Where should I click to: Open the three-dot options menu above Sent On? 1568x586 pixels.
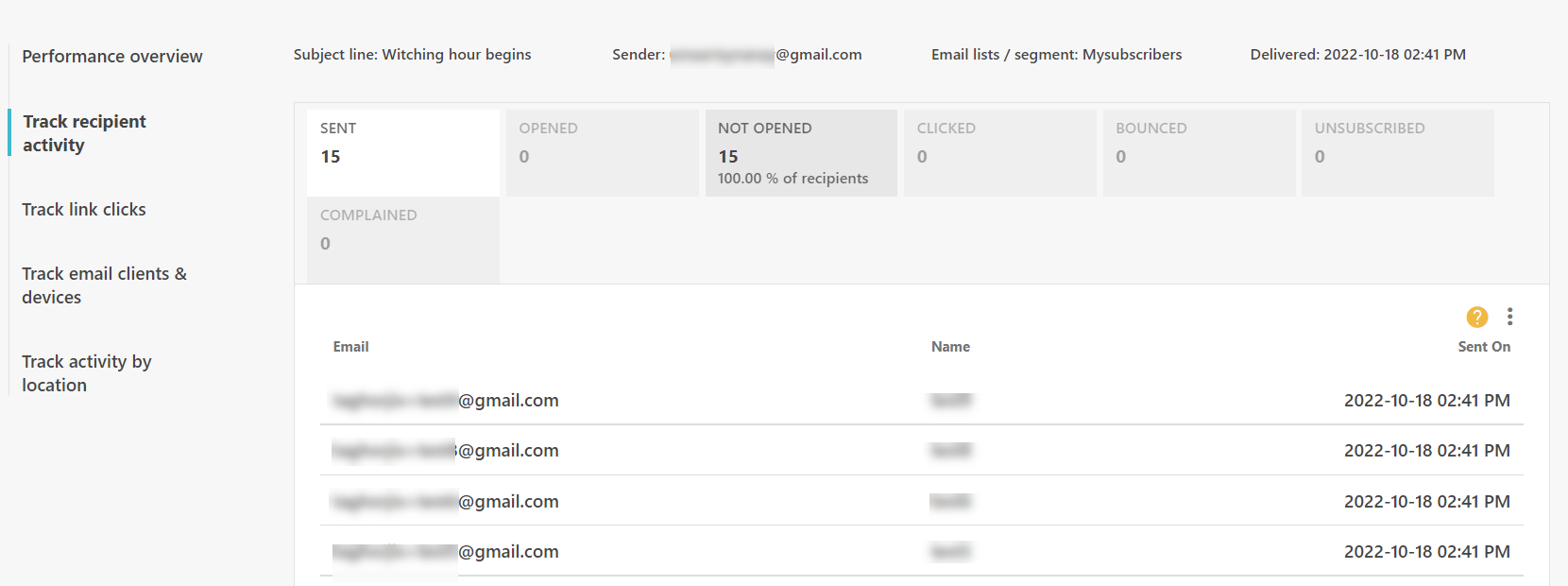1509,317
